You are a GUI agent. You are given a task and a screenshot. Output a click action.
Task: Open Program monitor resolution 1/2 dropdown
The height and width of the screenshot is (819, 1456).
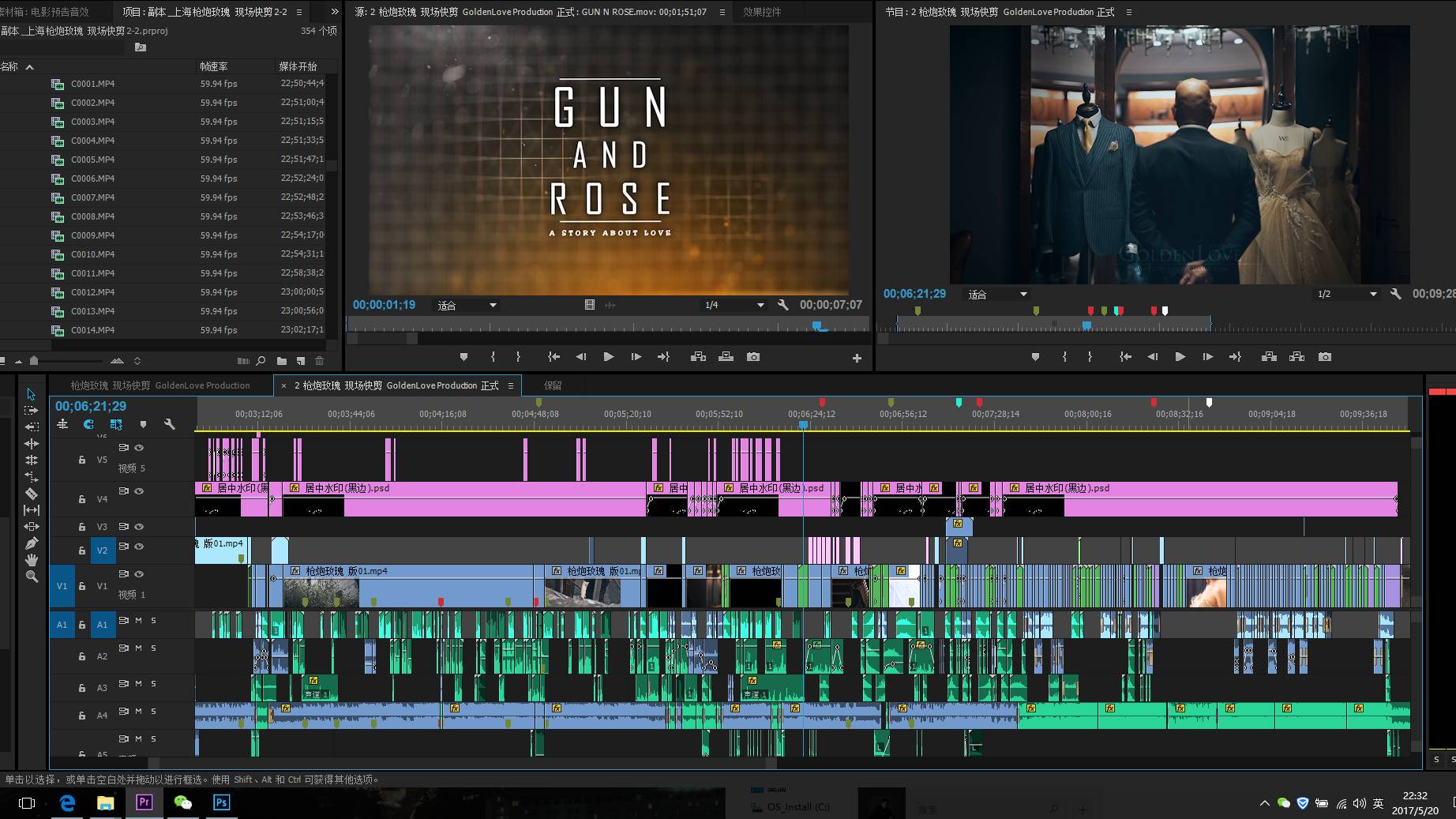[1347, 294]
